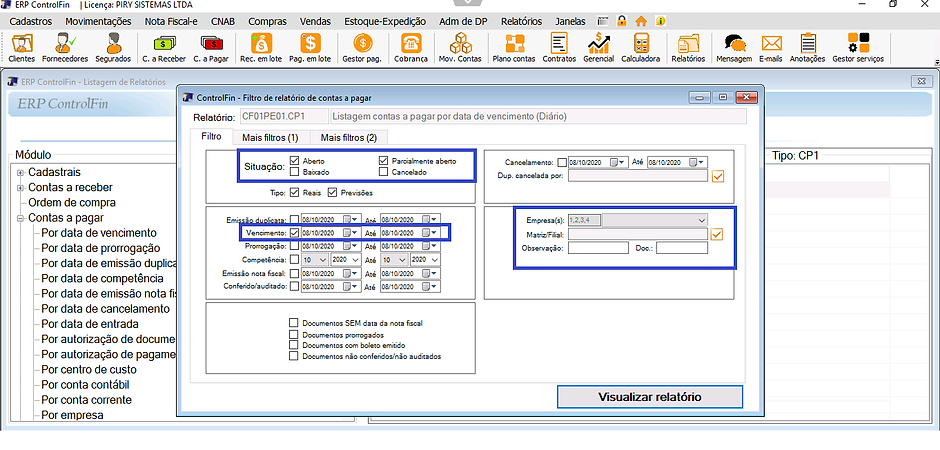Select Por centro de custo tree item

click(89, 370)
